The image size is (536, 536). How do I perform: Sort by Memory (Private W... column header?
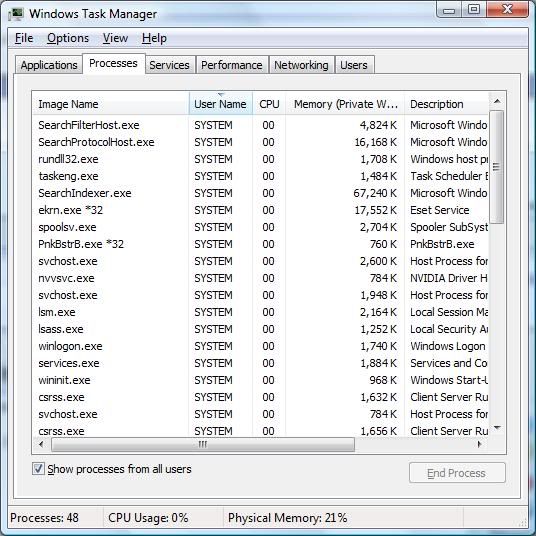pos(345,104)
